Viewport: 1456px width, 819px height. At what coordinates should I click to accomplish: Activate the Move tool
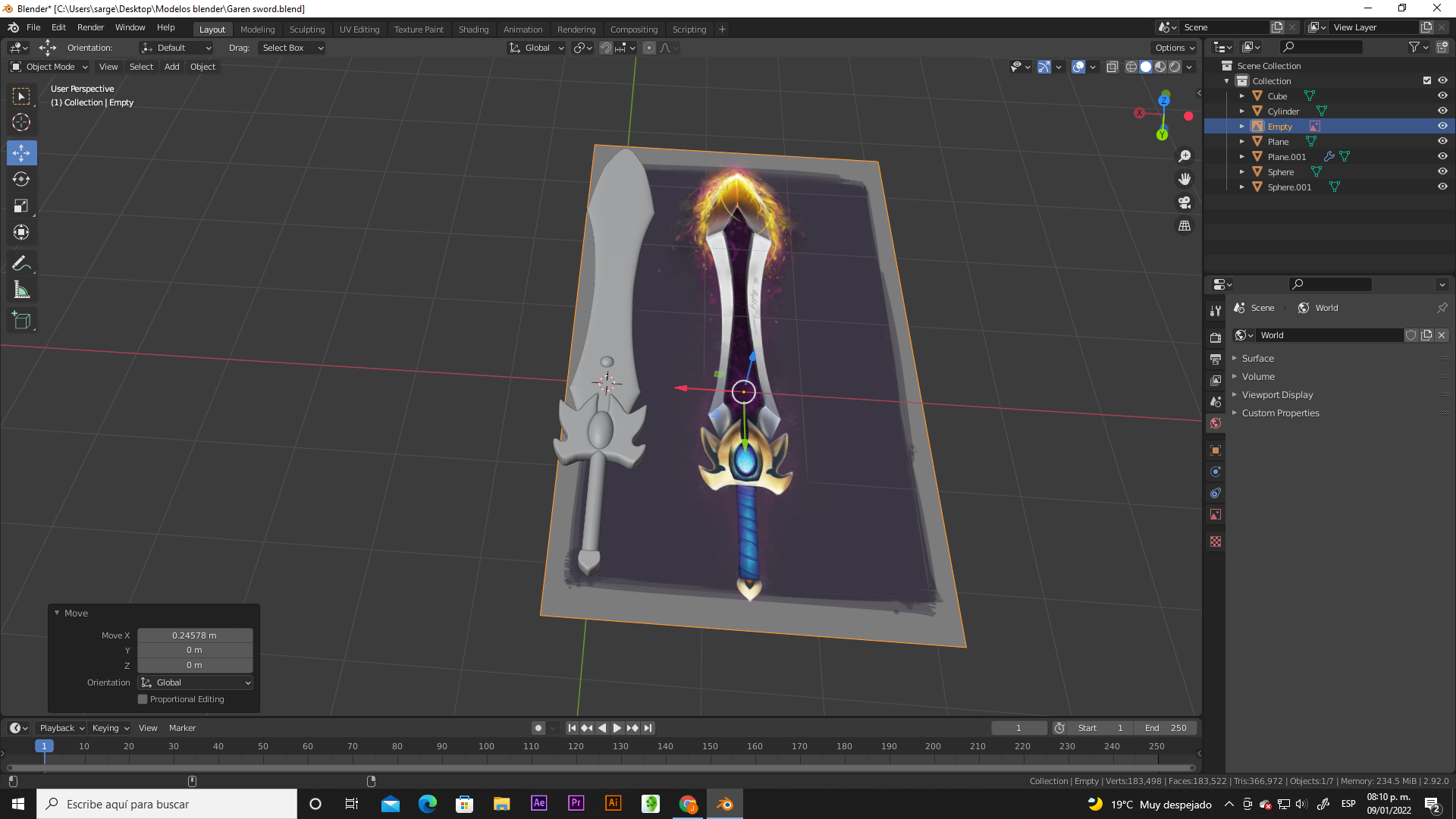click(x=21, y=152)
